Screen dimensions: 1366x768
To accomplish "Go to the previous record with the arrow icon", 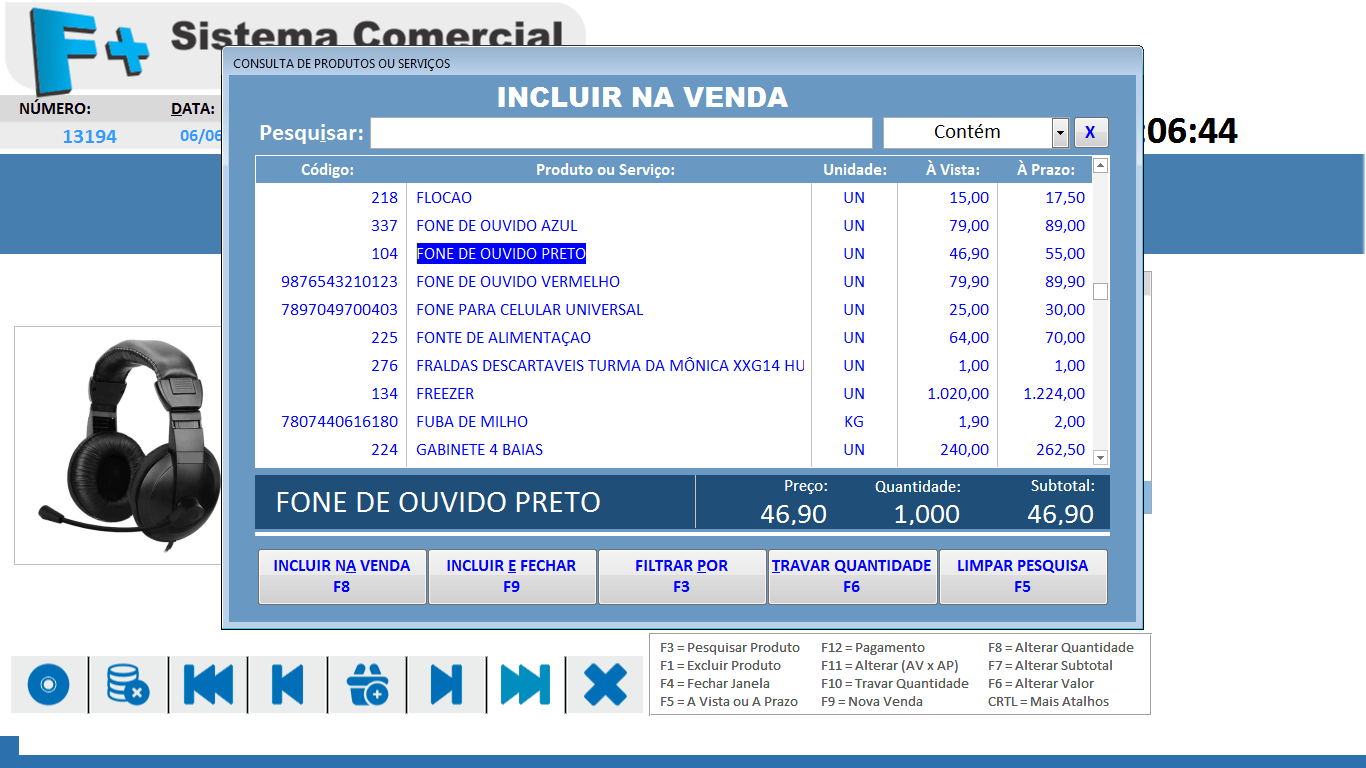I will pyautogui.click(x=287, y=684).
